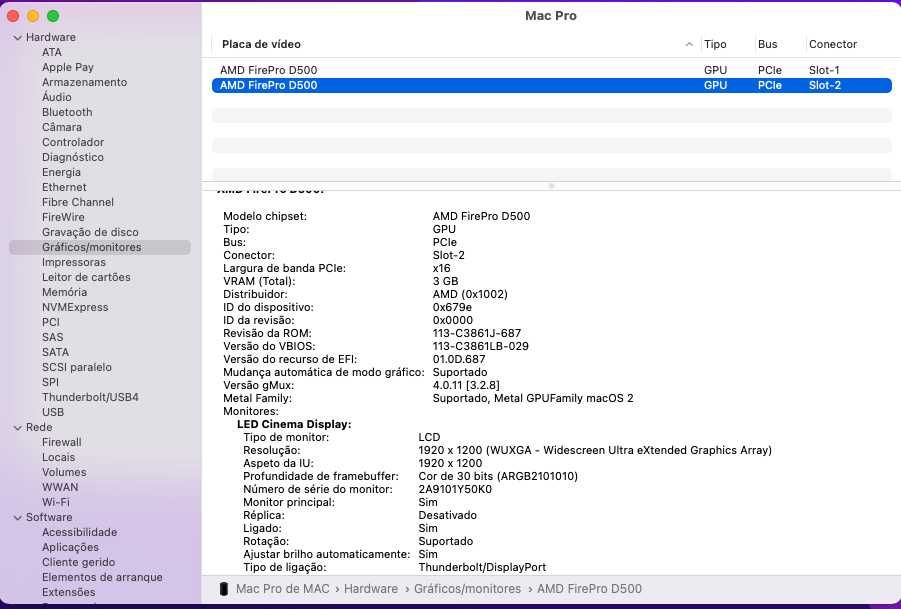Sort by Placa de vídeo column
The width and height of the screenshot is (901, 609).
(261, 44)
